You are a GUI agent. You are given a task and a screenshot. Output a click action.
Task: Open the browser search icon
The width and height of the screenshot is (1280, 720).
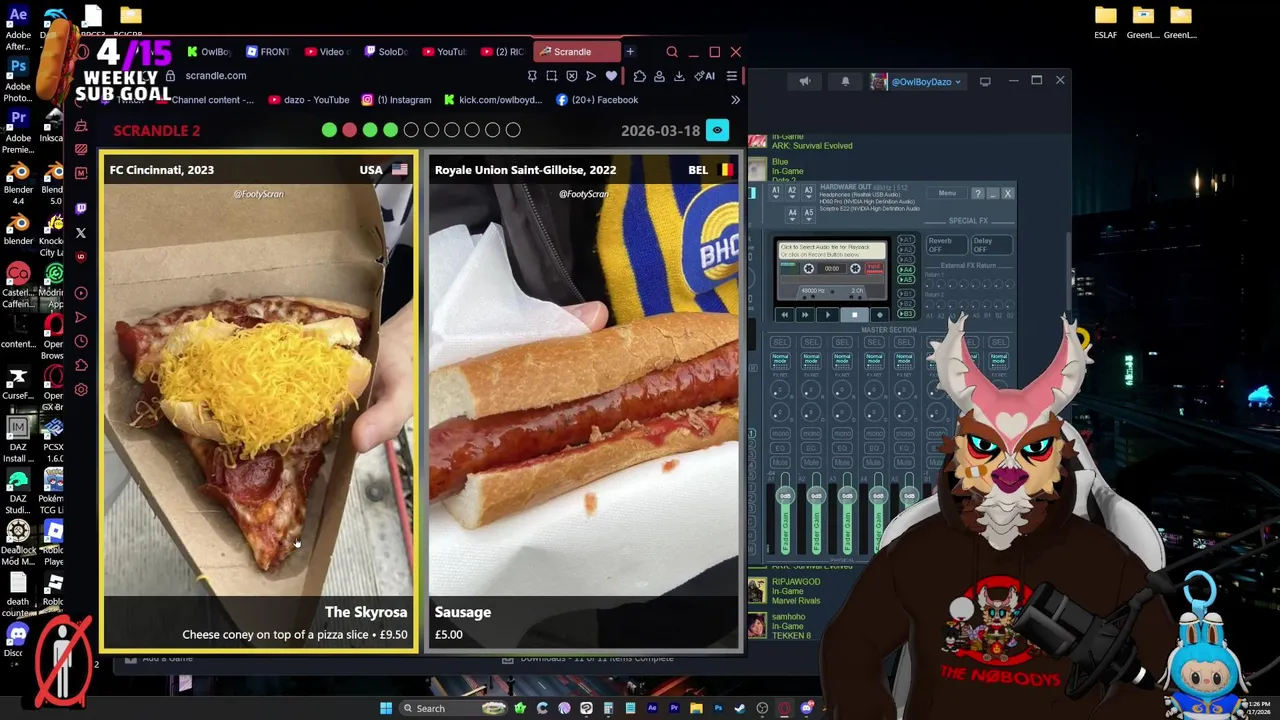click(x=672, y=52)
